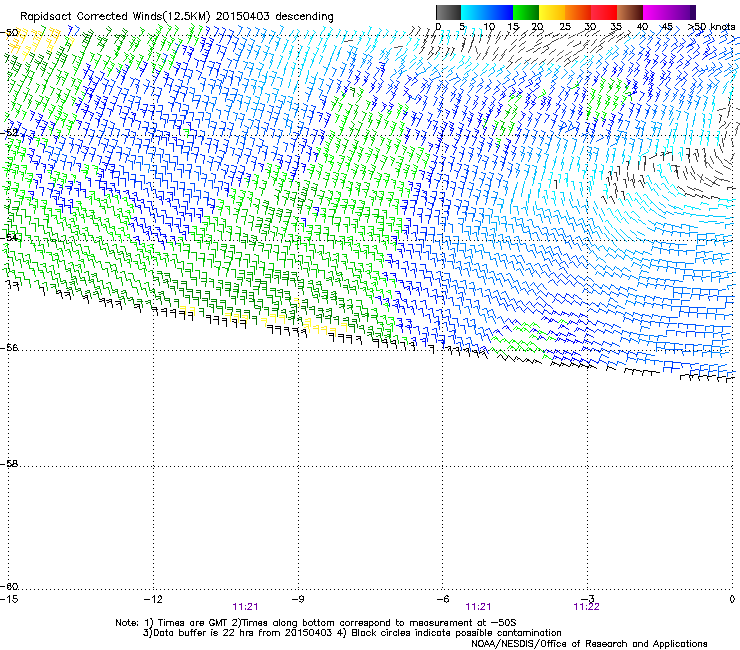The width and height of the screenshot is (740, 650).
Task: Click the '-60' latitude axis label
Action: point(9,587)
